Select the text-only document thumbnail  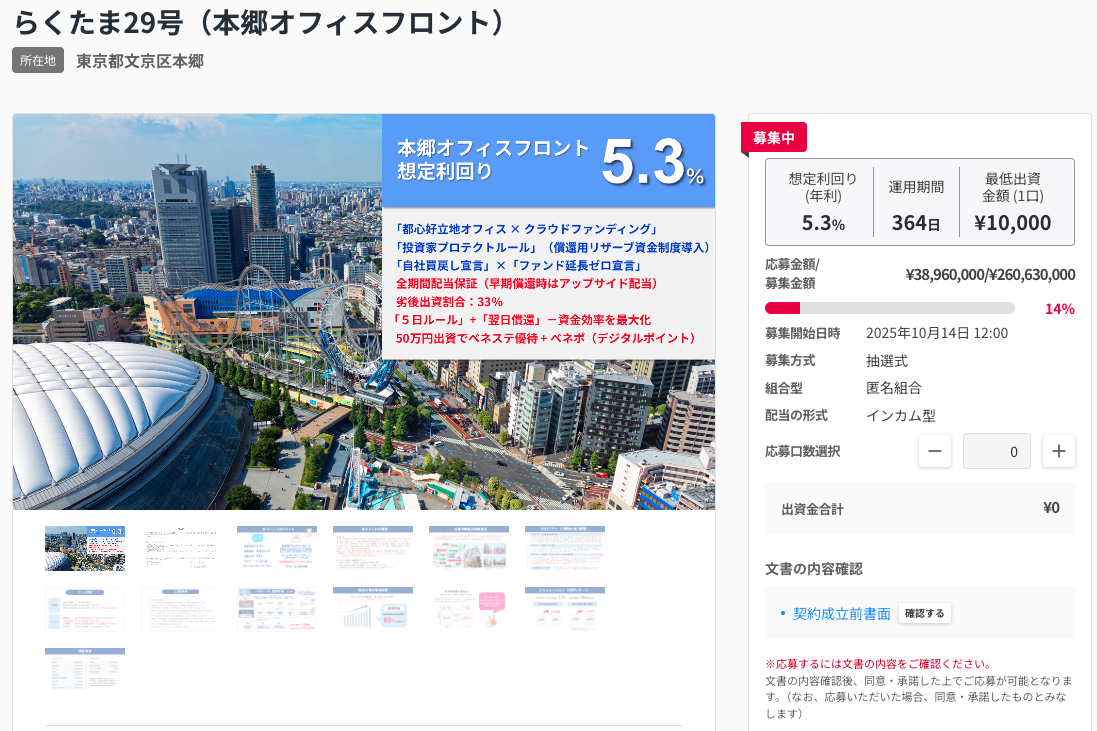[x=181, y=548]
